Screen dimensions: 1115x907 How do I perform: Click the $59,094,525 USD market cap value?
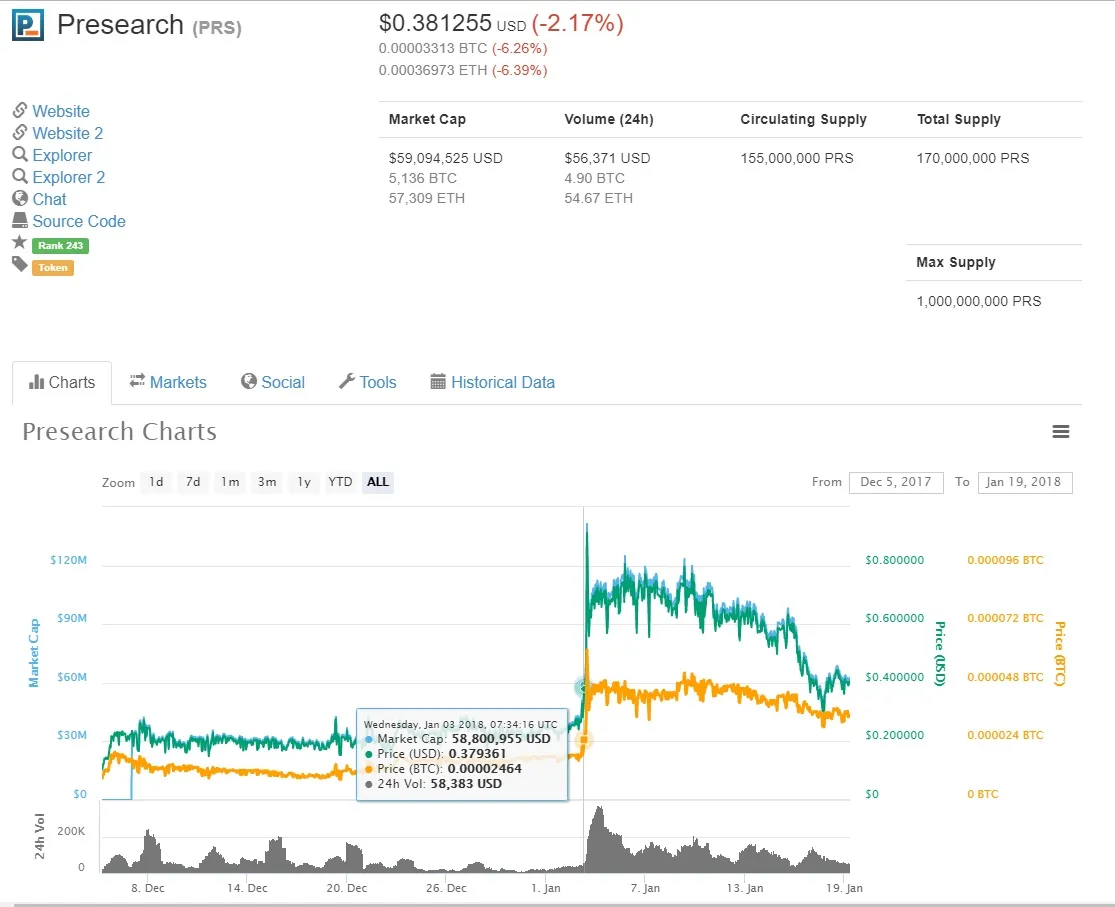pyautogui.click(x=446, y=158)
